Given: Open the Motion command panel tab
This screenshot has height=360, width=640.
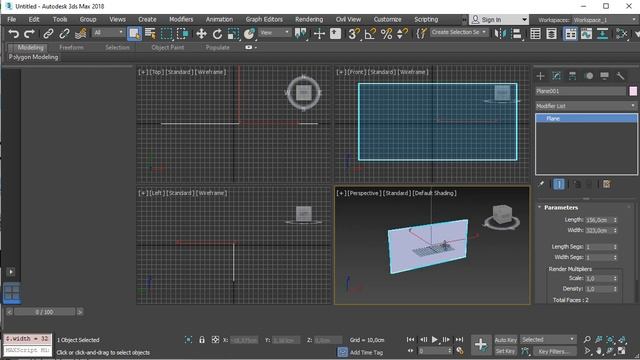Looking at the screenshot, I should (589, 76).
